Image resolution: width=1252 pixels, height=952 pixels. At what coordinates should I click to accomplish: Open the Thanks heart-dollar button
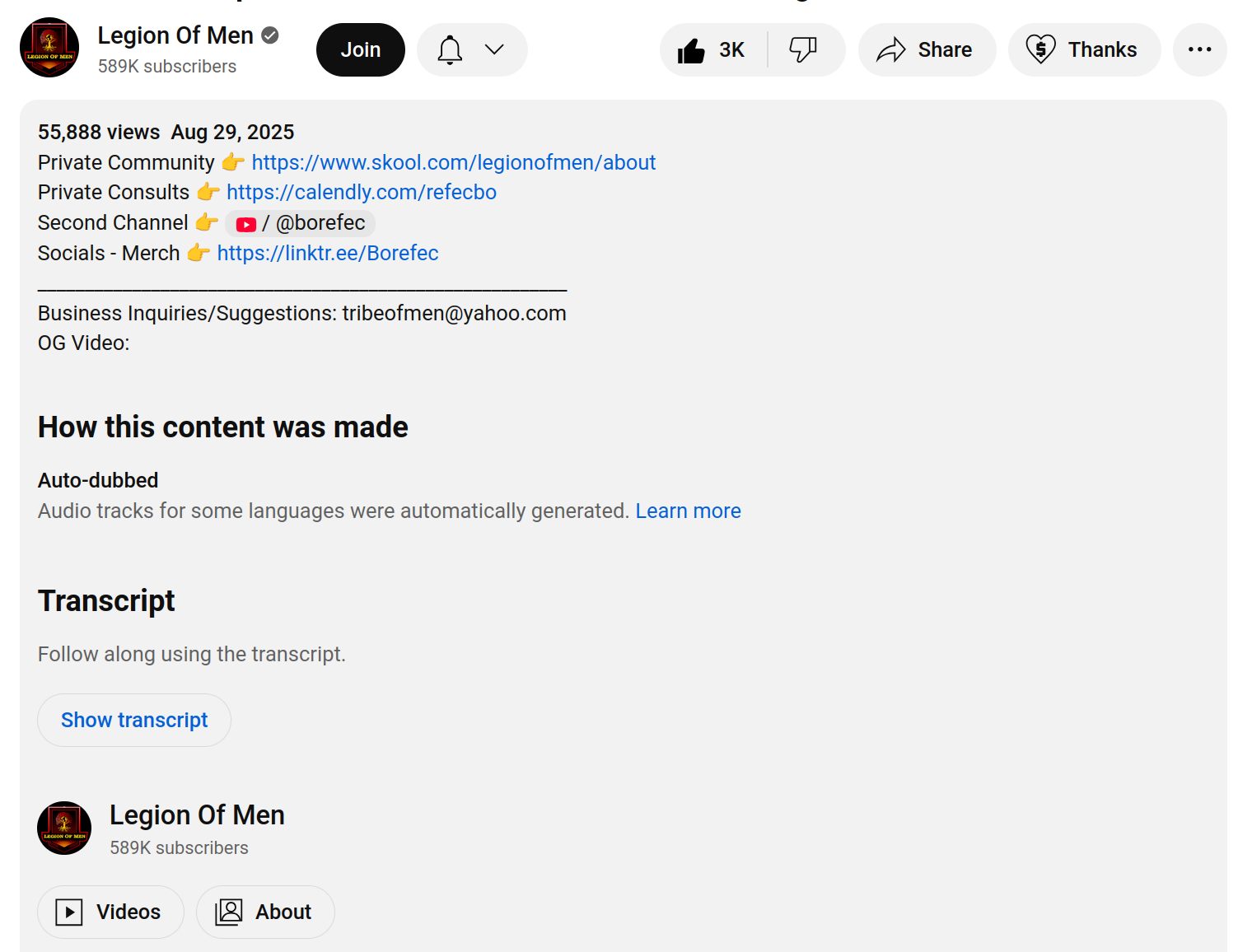click(1084, 50)
